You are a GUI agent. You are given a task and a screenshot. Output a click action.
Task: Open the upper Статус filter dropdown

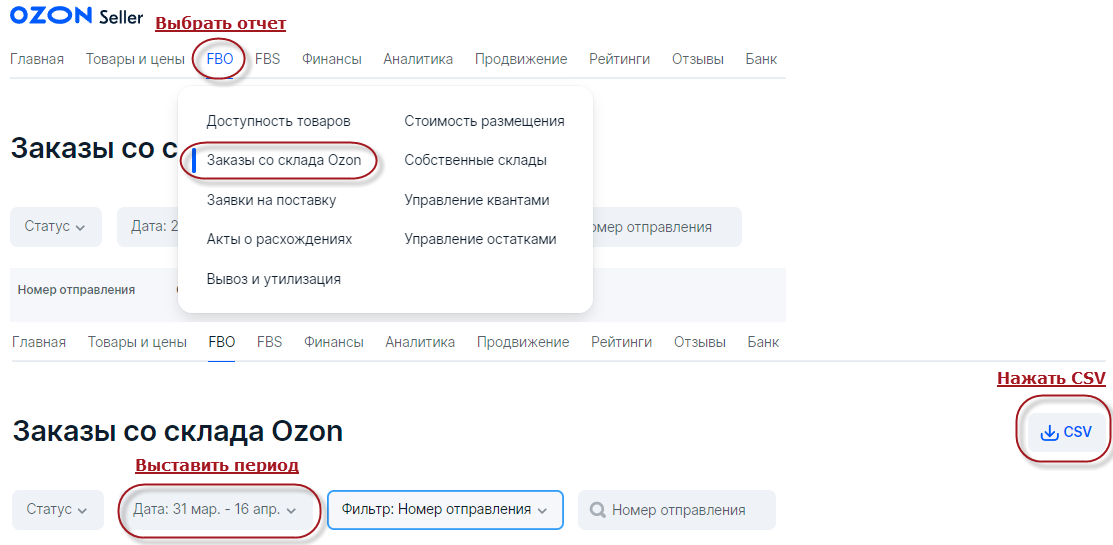tap(55, 227)
